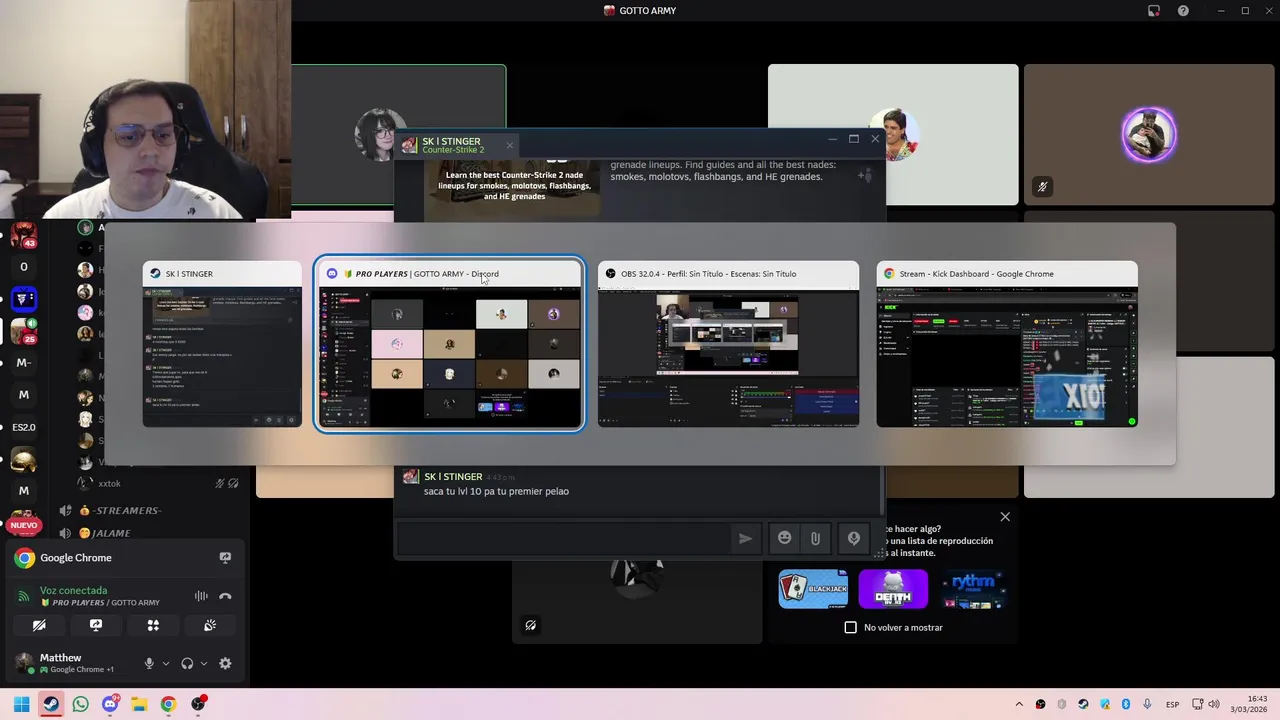This screenshot has width=1280, height=720.
Task: Open Discord help question mark icon
Action: click(x=1183, y=11)
